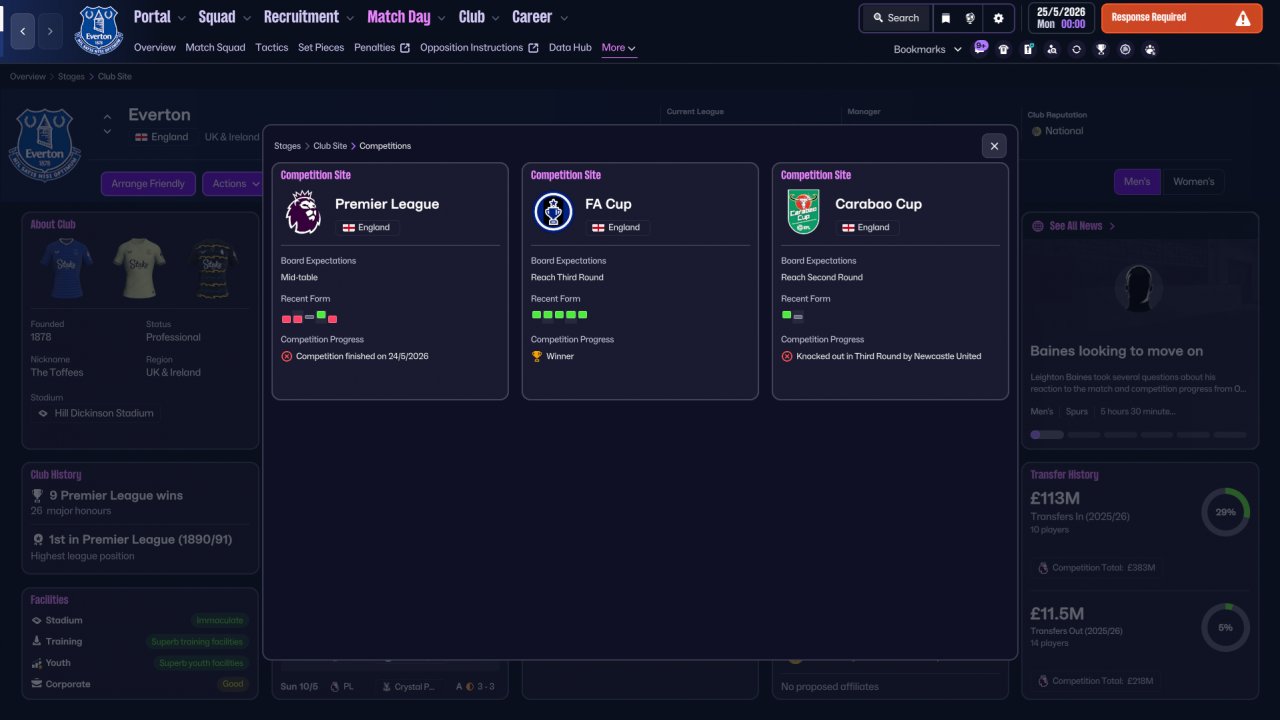Close the Competitions popup

click(994, 146)
